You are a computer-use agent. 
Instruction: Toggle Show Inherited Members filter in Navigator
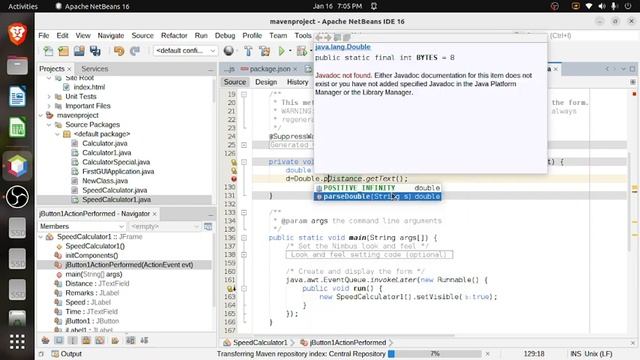pos(45,340)
